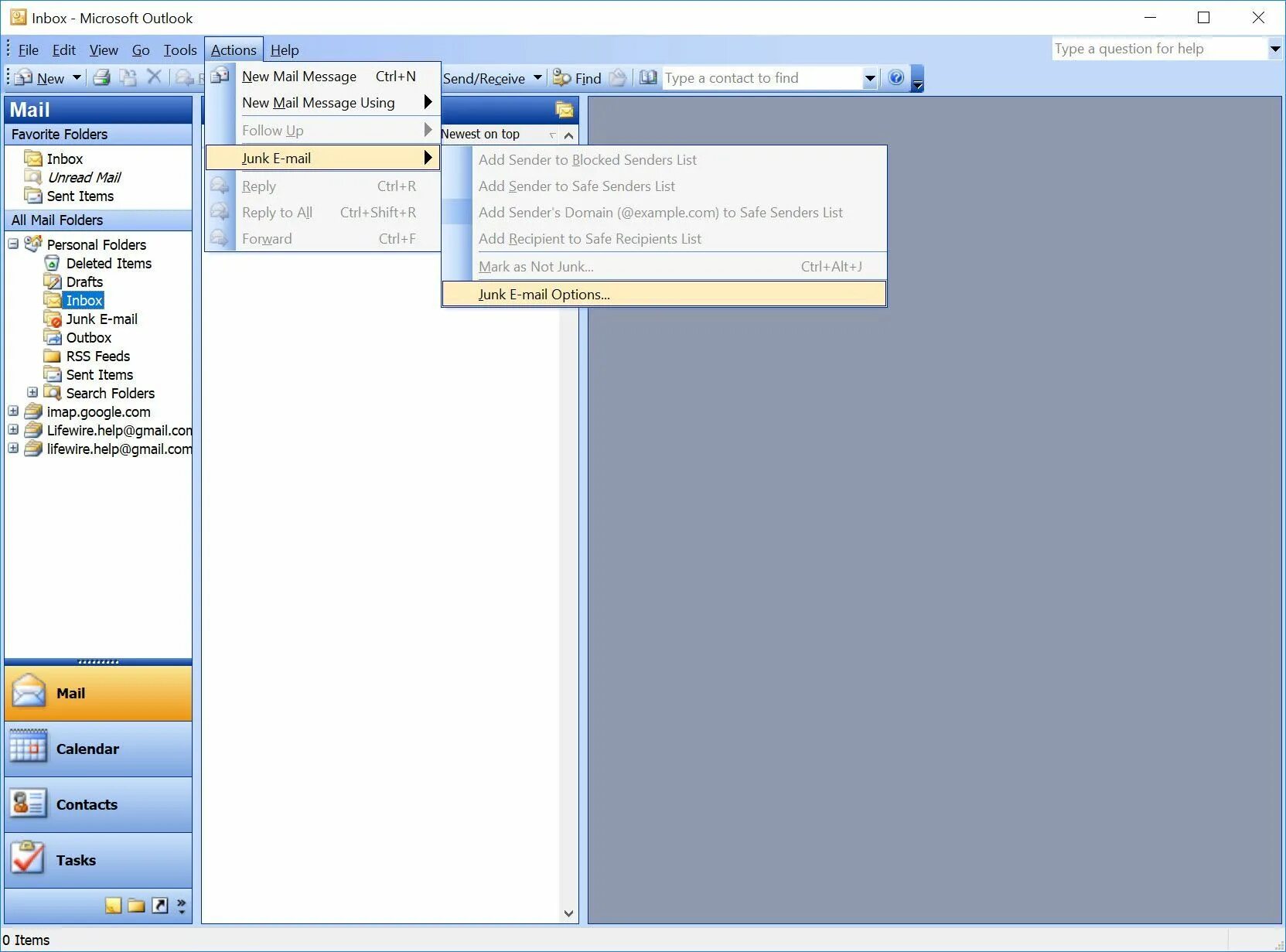Switch to Calendar in the navigation pane

(x=97, y=749)
